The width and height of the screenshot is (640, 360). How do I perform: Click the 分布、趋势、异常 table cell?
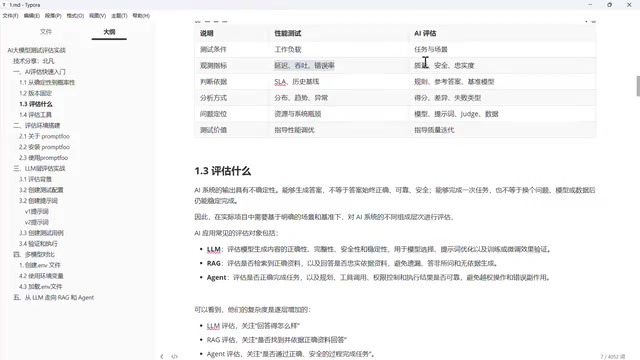[x=339, y=98]
